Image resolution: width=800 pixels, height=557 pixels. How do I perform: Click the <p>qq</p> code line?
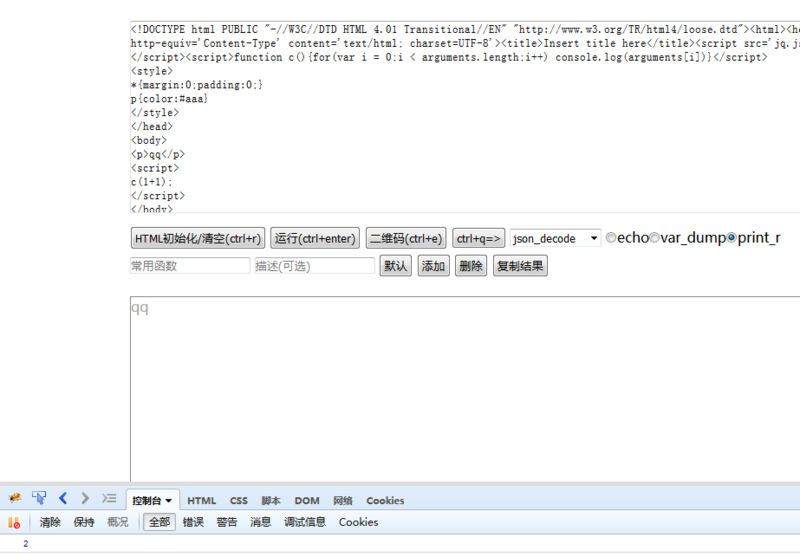158,155
